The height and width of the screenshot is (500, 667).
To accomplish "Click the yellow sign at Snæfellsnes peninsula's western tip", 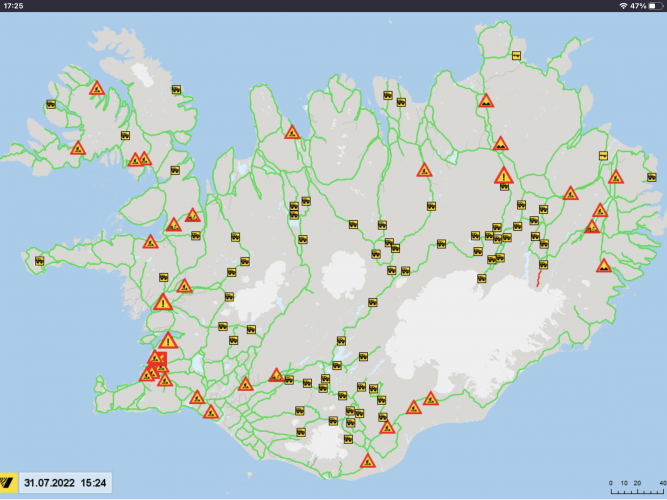I will (x=39, y=261).
